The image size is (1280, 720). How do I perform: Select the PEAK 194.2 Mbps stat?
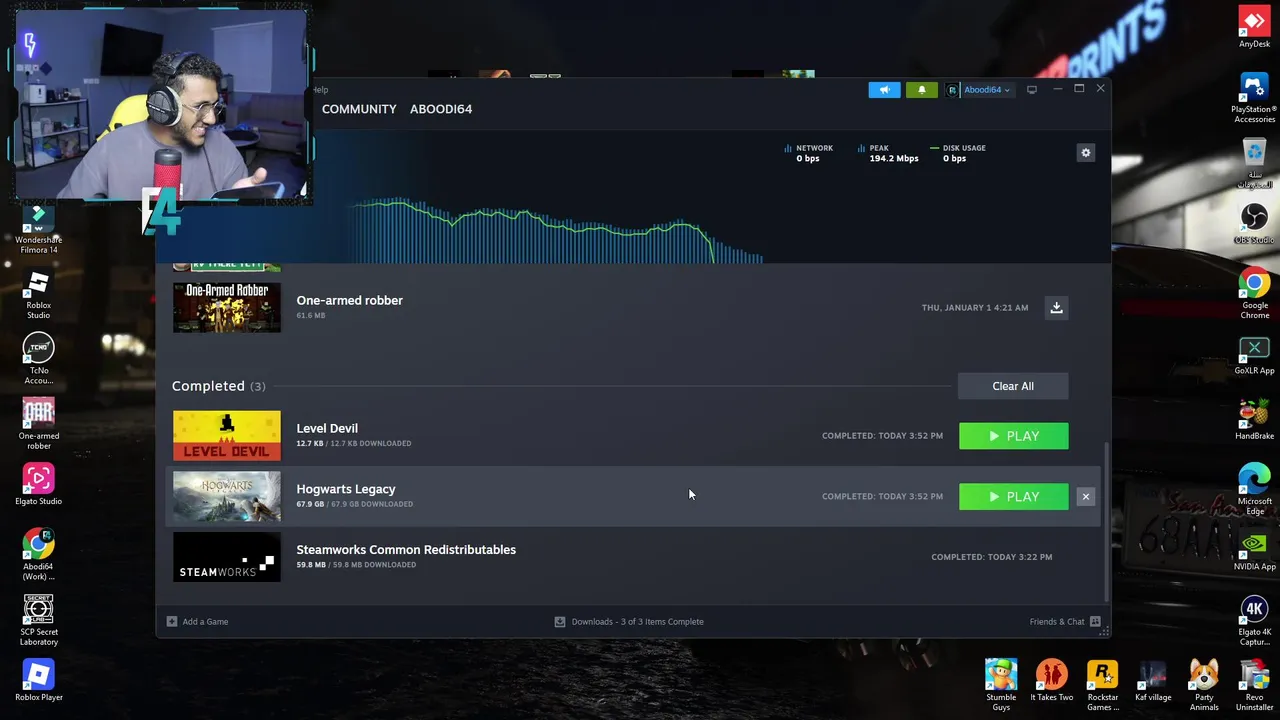click(x=888, y=153)
